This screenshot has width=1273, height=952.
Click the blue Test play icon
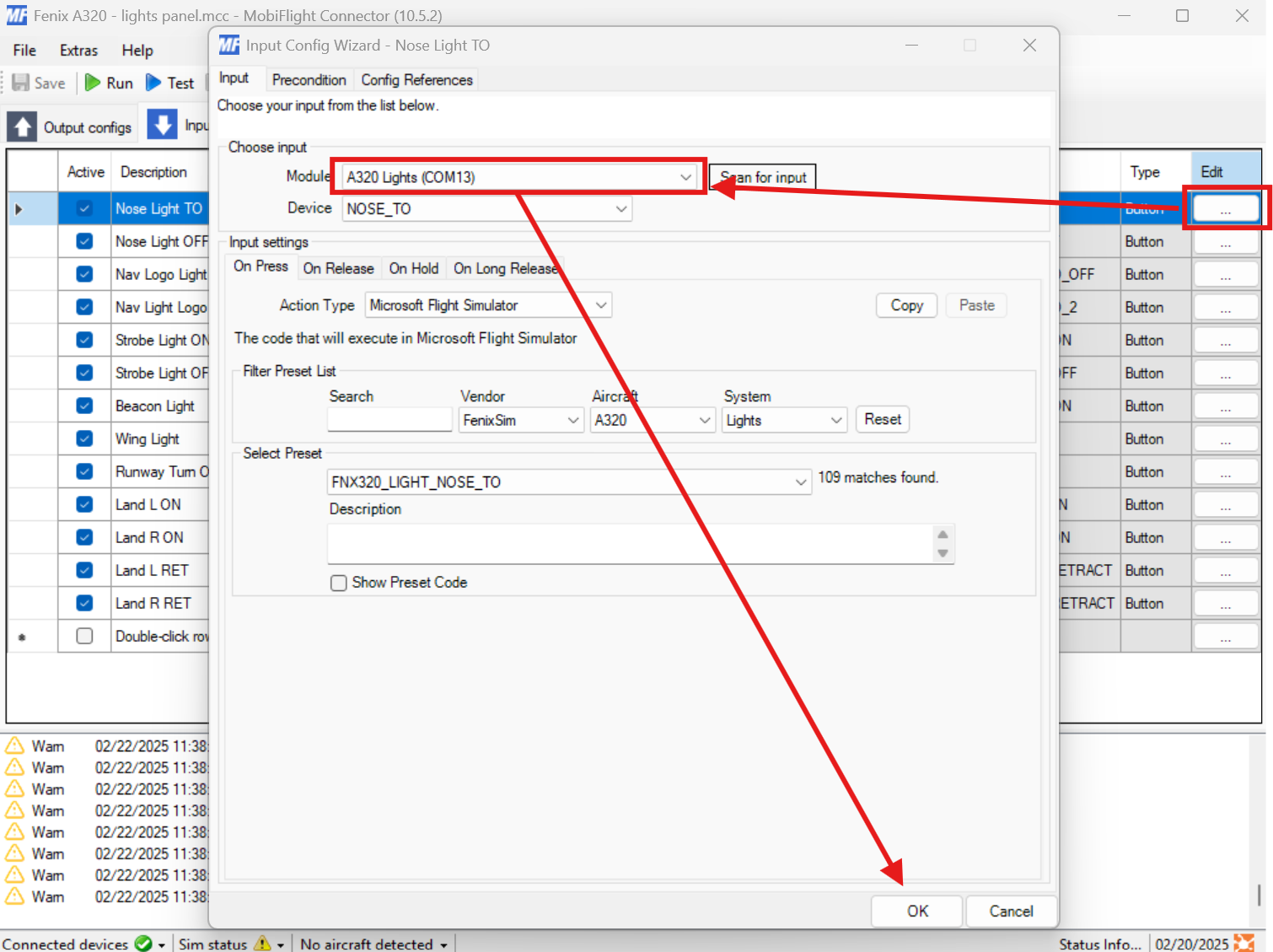click(x=153, y=83)
